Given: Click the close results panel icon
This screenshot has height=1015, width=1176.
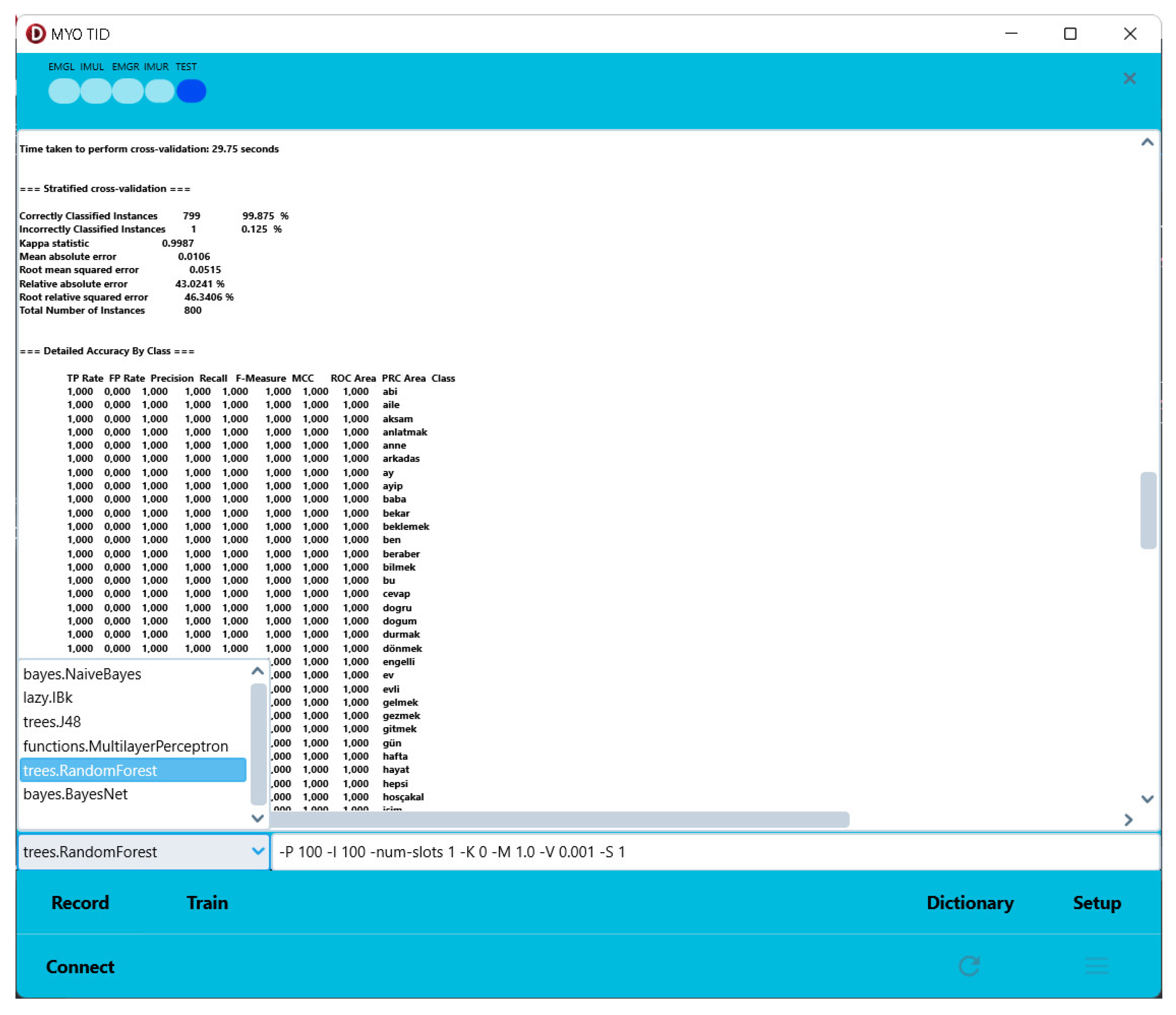Looking at the screenshot, I should (x=1130, y=77).
